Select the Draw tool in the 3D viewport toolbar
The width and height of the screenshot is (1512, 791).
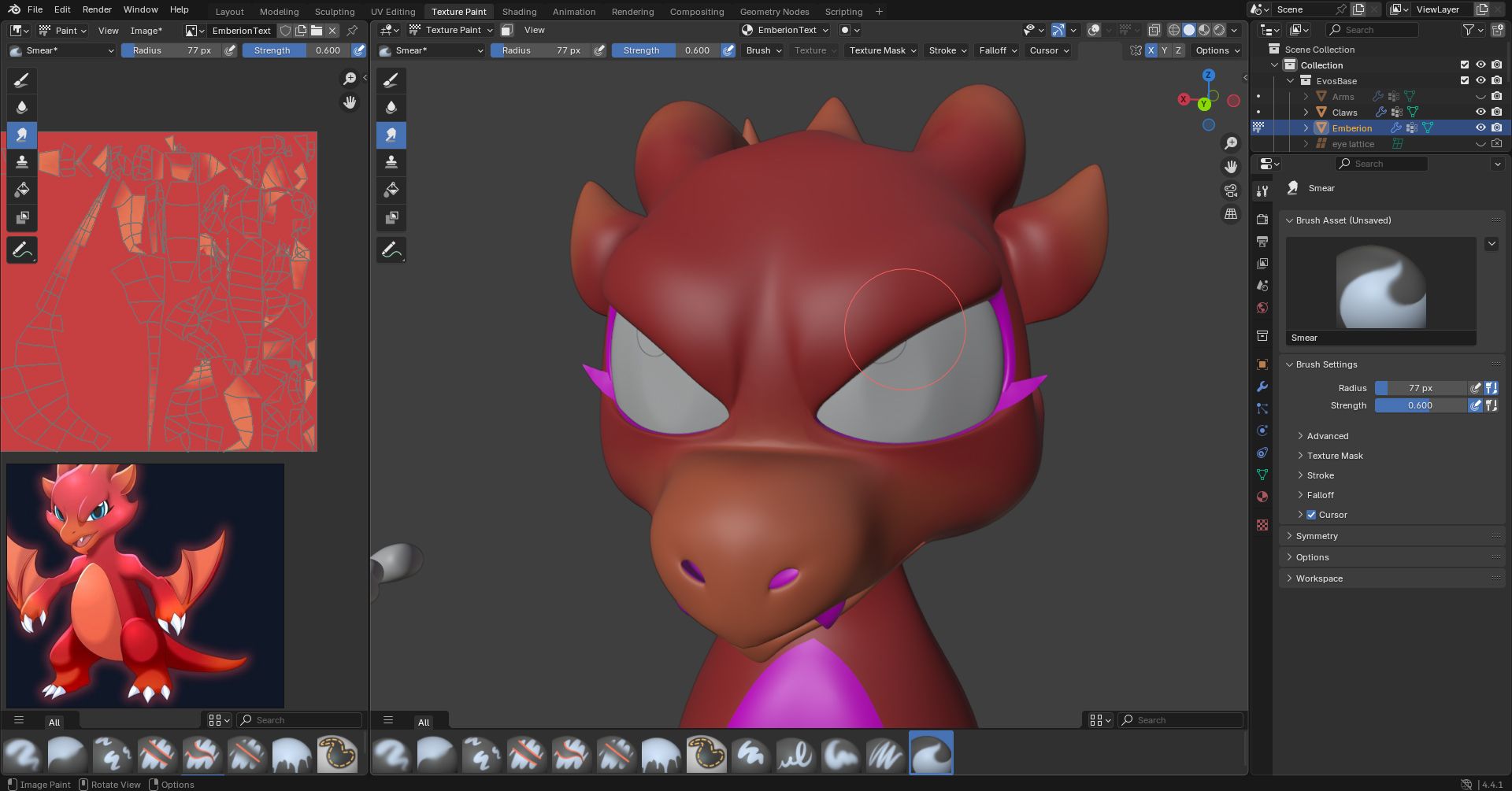pos(391,80)
